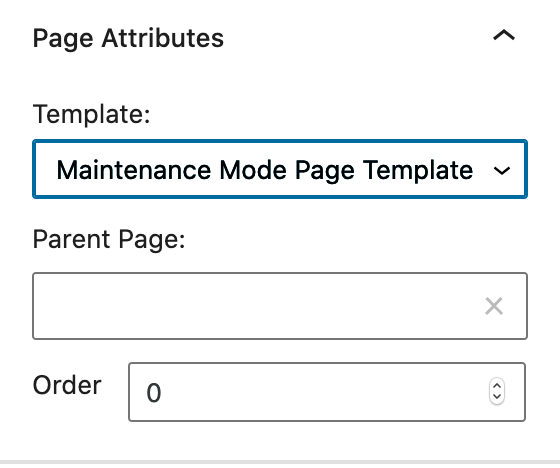Increase Order value with up arrow
560x468 pixels.
pos(497,387)
